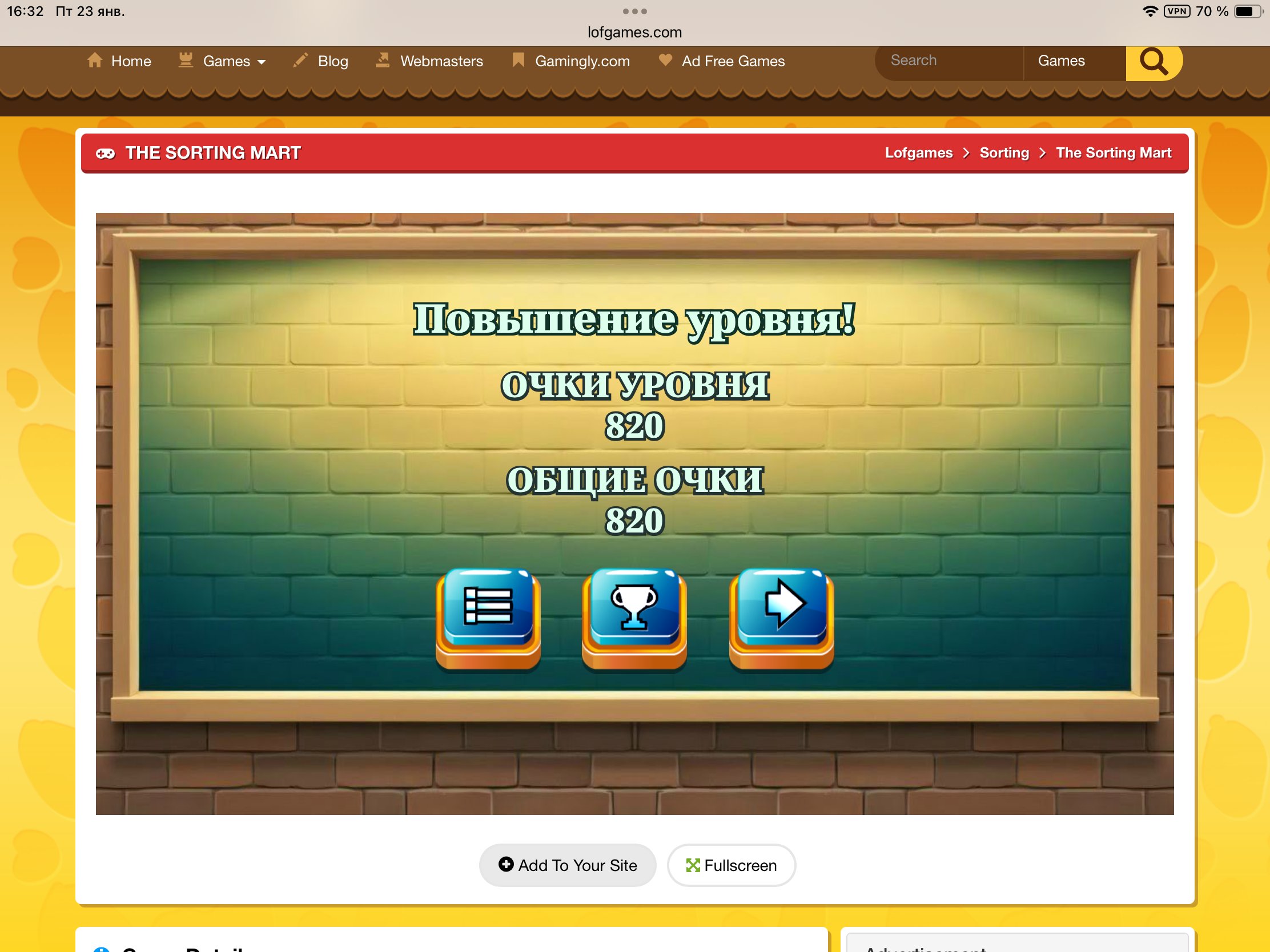This screenshot has width=1270, height=952.
Task: Open the trophy leaderboard game button
Action: [x=634, y=612]
